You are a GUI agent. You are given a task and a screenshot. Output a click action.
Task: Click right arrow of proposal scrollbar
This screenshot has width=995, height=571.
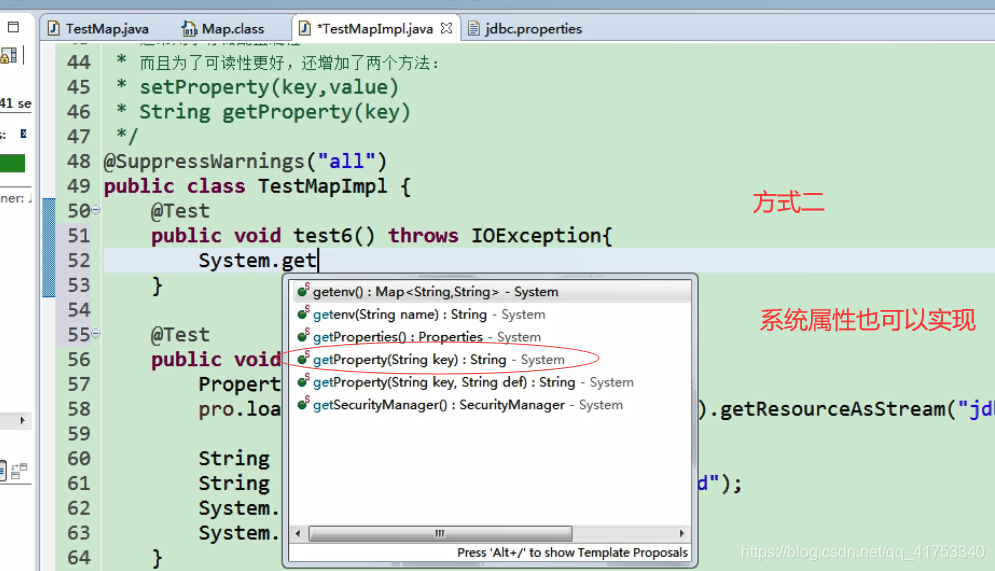coord(682,534)
